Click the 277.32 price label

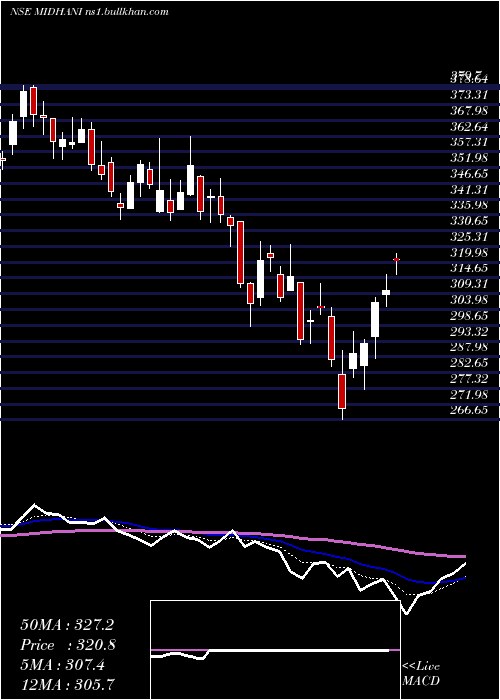click(469, 379)
